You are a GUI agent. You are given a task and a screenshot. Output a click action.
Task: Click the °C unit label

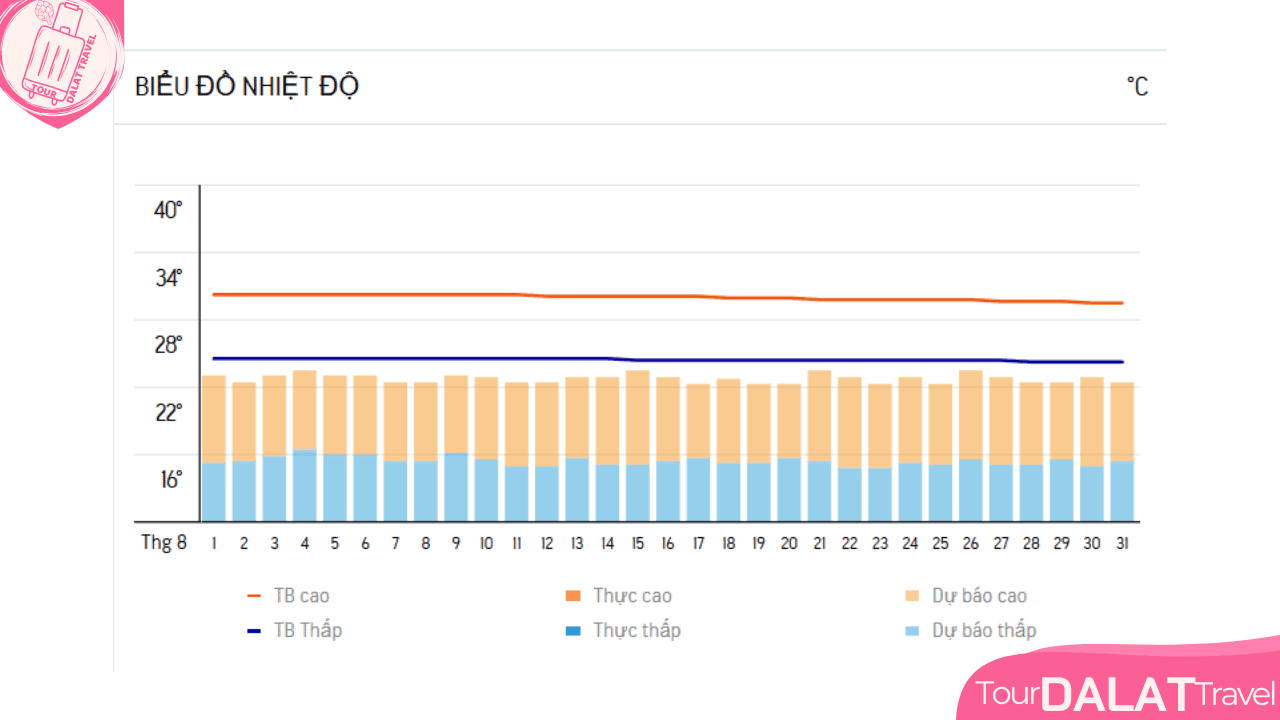[x=1137, y=87]
